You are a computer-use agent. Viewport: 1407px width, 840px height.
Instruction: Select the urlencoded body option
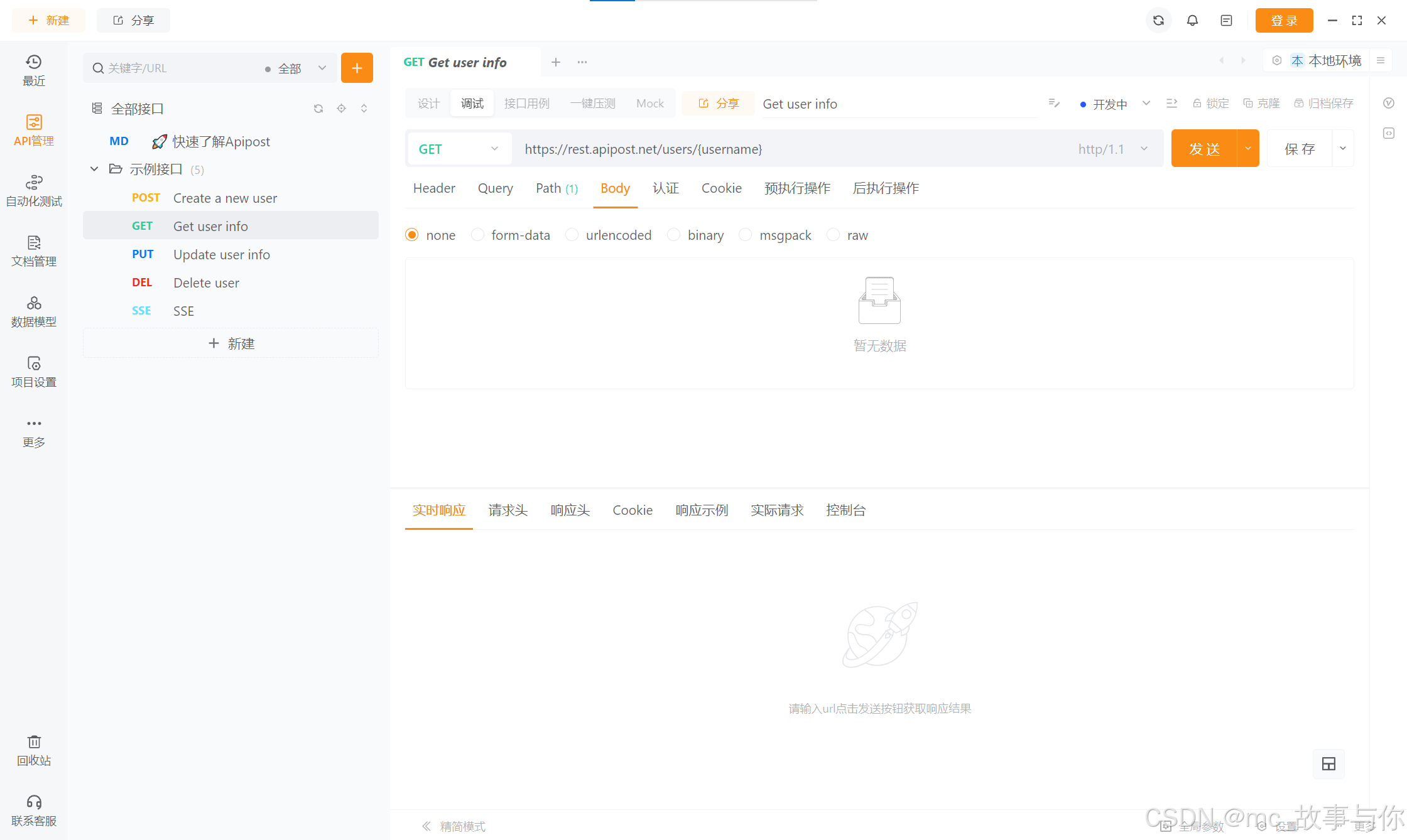coord(572,235)
